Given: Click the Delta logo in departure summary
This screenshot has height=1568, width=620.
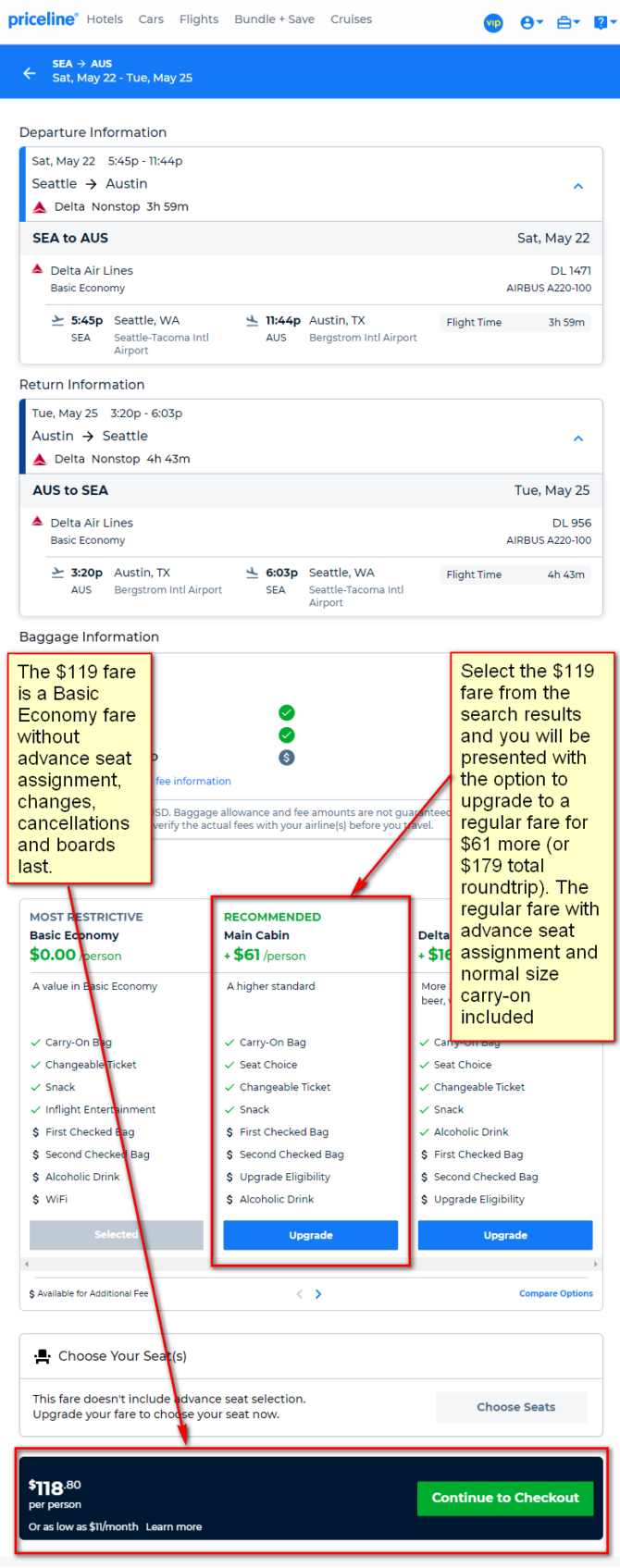Looking at the screenshot, I should (x=40, y=207).
